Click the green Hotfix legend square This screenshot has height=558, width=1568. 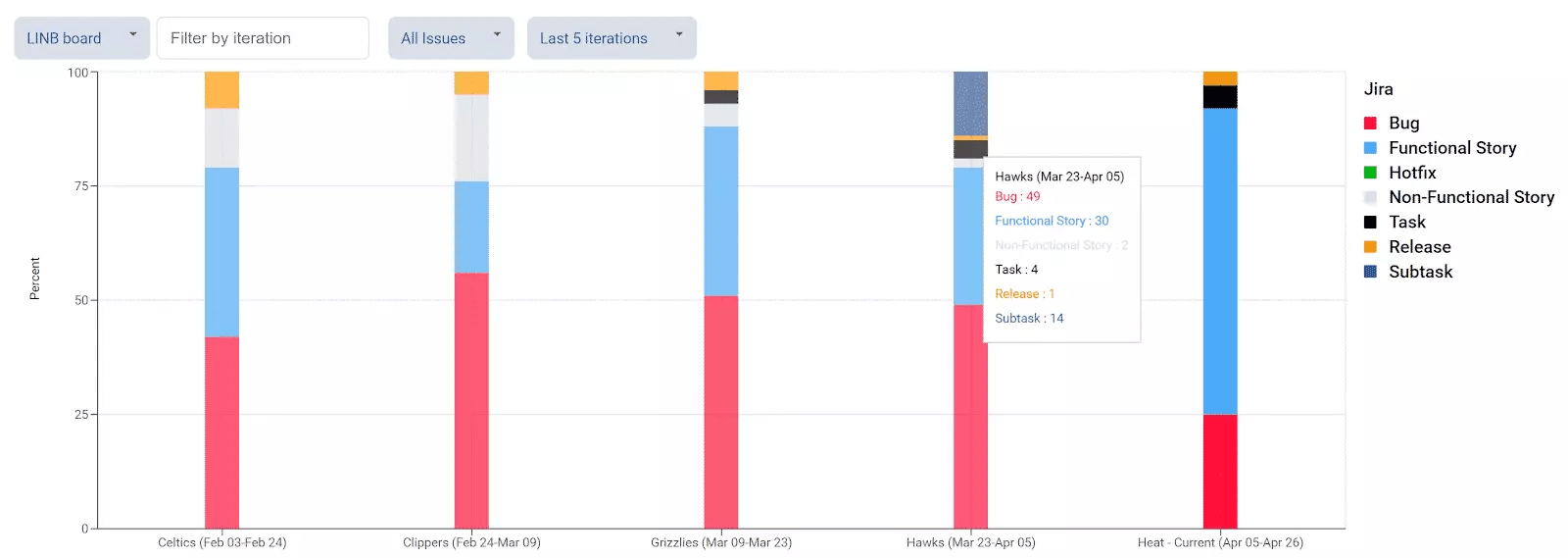[1370, 173]
